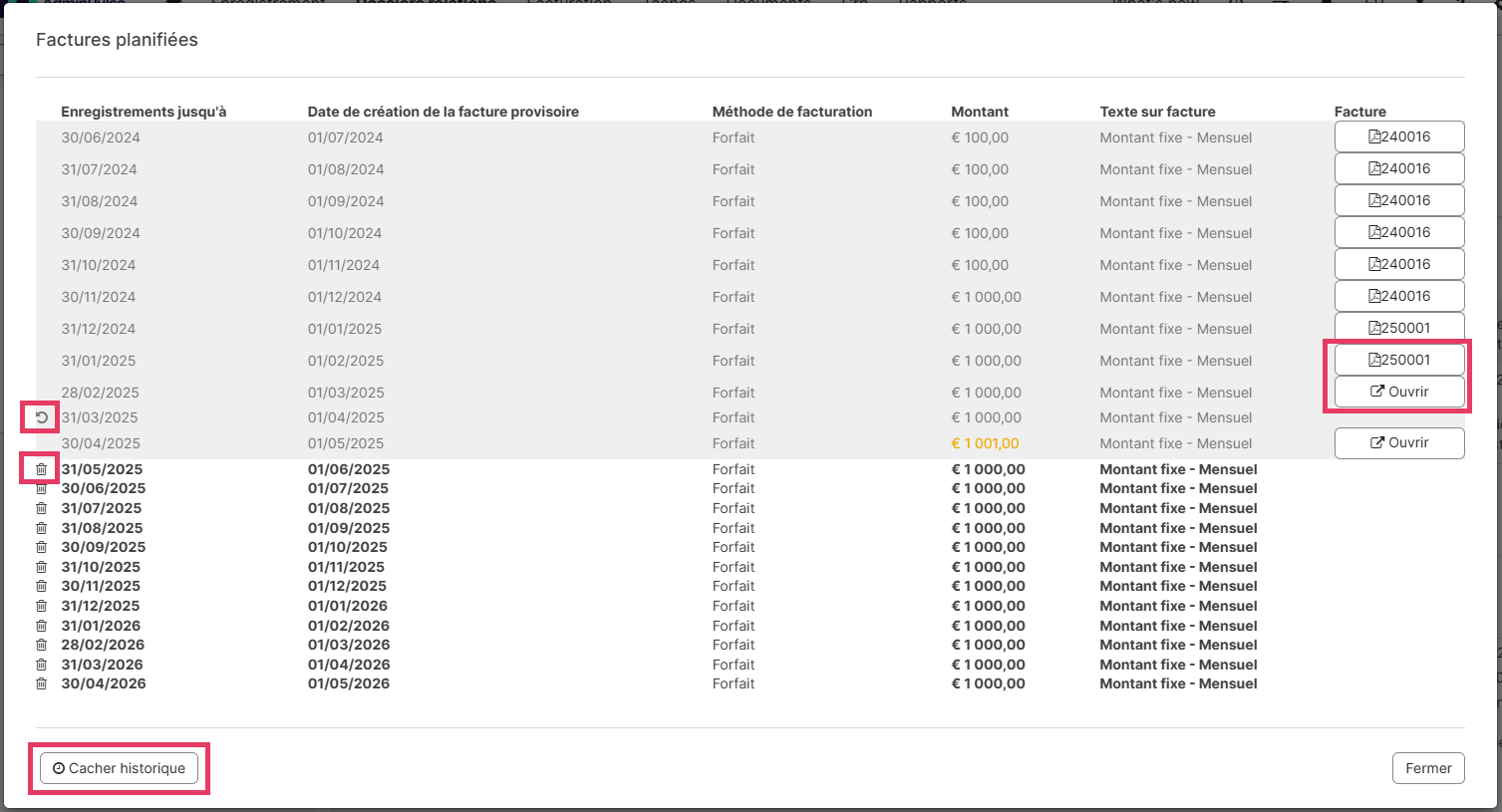The width and height of the screenshot is (1502, 812).
Task: Click Ouvrir for the 30/04/2025 row
Action: (1398, 443)
